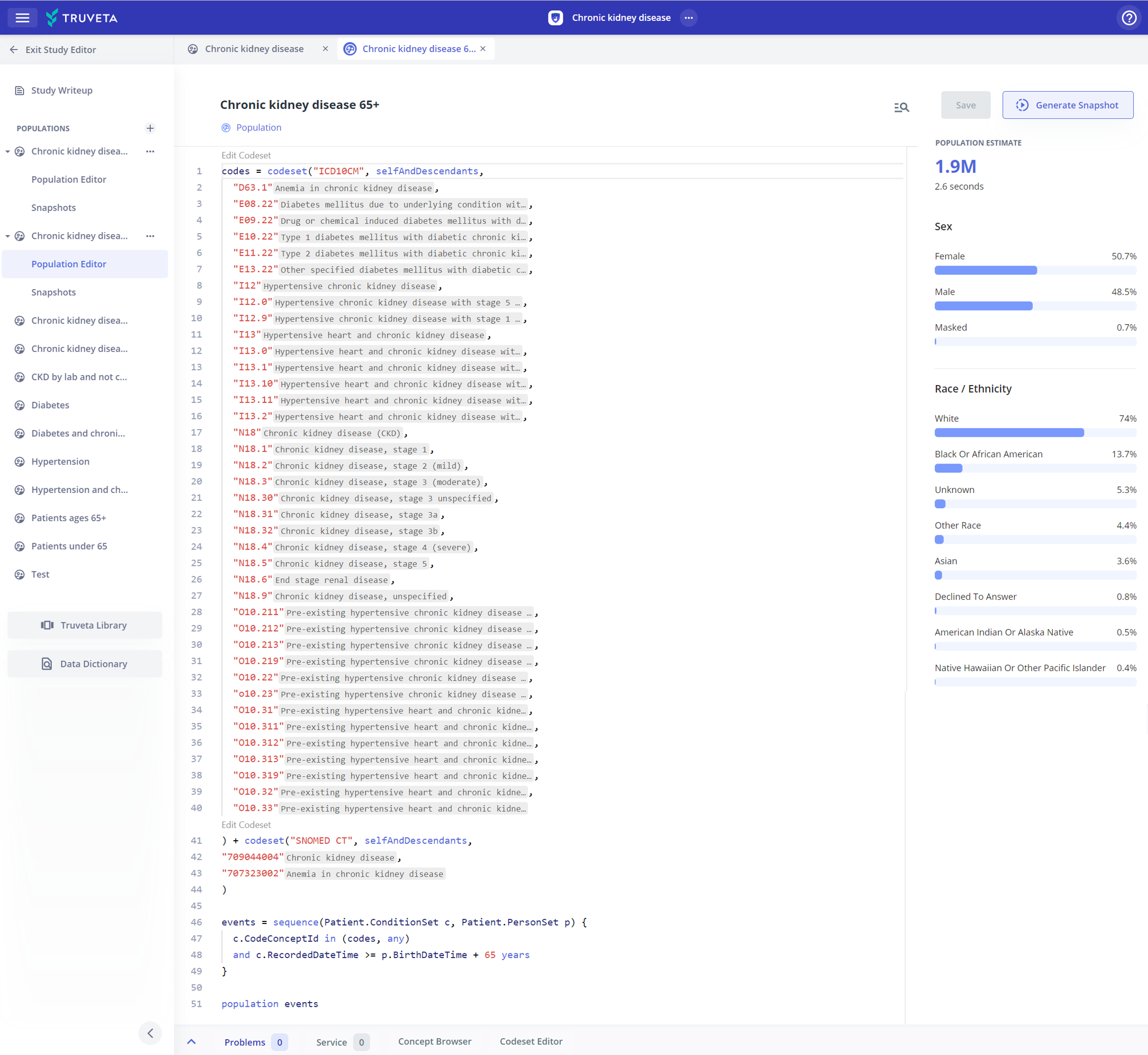
Task: Click the White race percentage bar
Action: [1035, 433]
